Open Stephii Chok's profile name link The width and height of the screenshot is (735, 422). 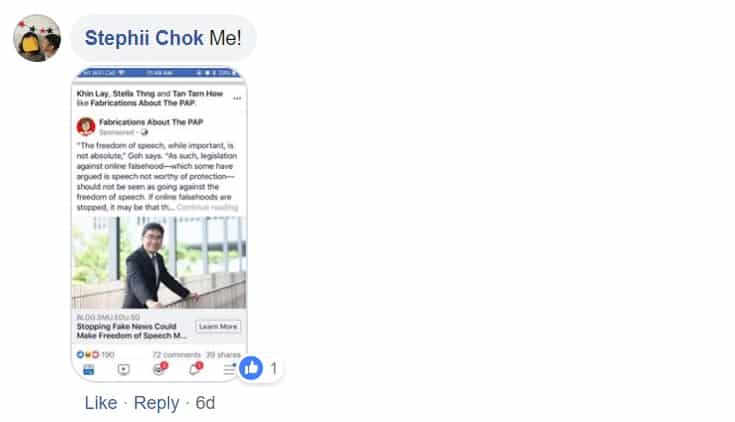(x=144, y=38)
